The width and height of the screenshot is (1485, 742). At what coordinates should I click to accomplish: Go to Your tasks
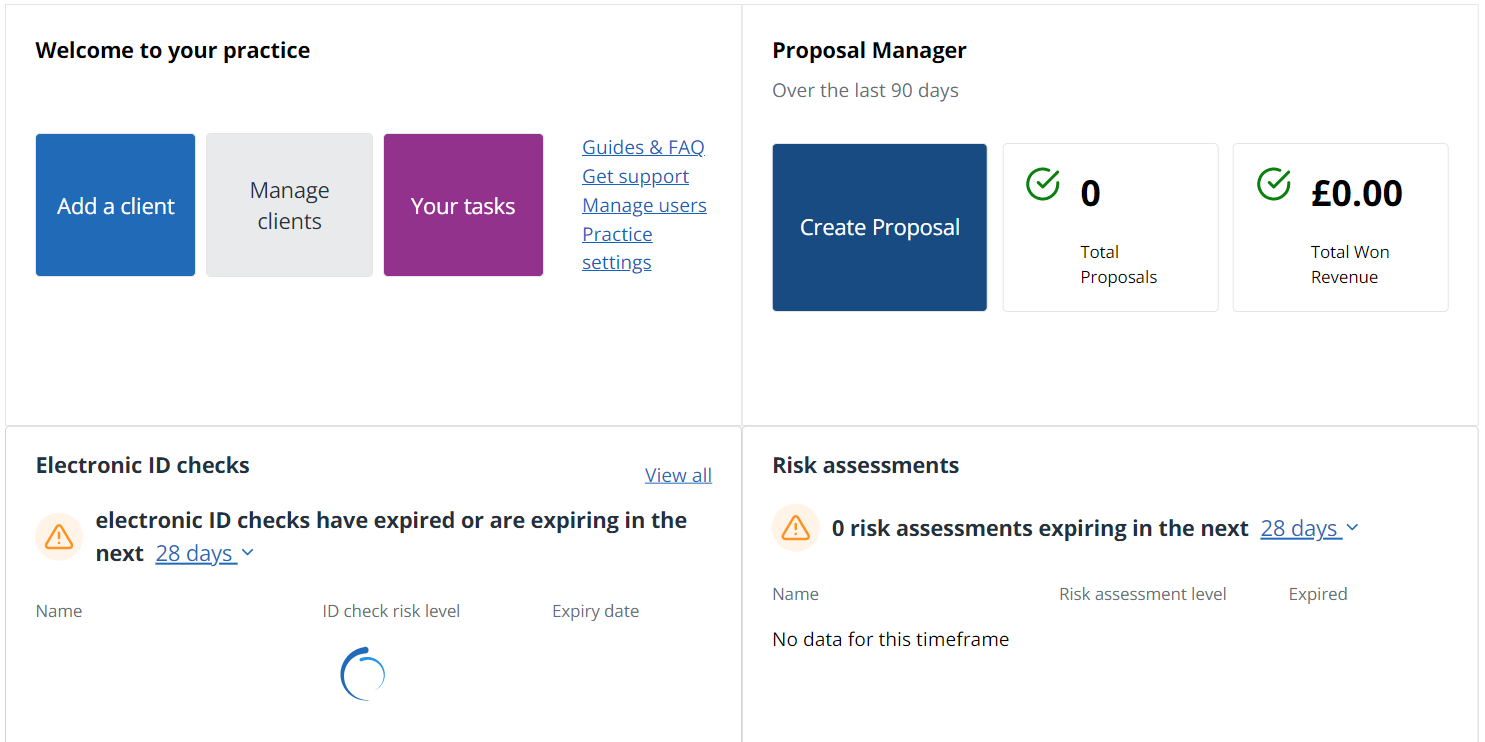point(463,205)
